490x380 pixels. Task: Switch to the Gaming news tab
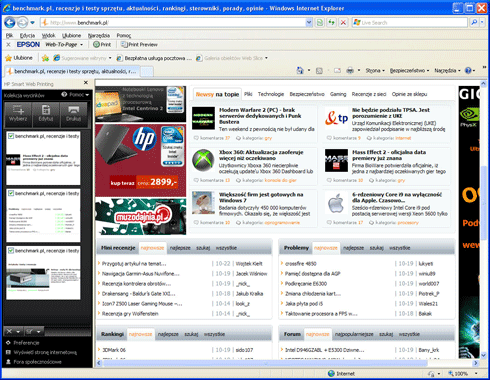tap(338, 94)
